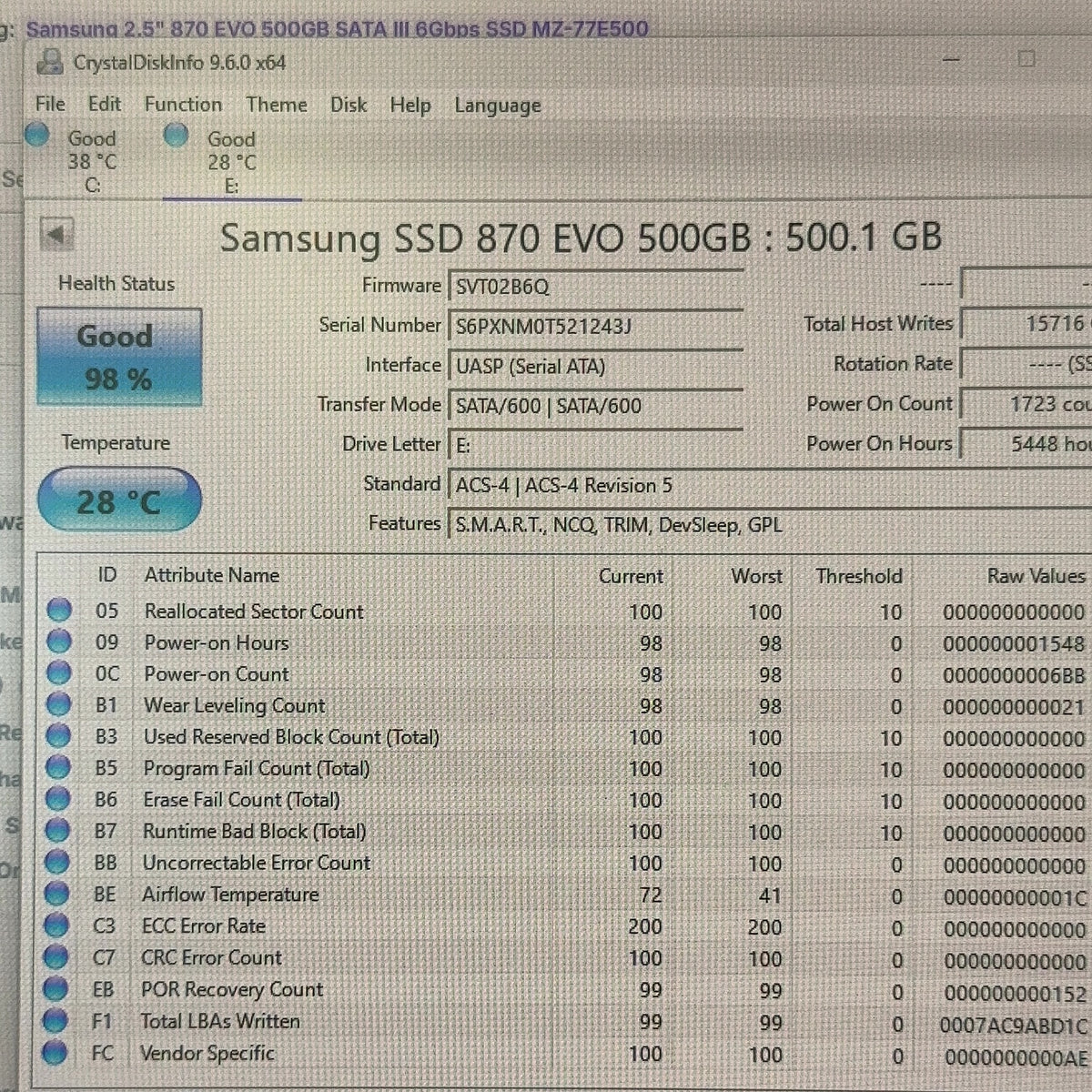Click the Firmware value field SVT02B6Q
1092x1092 pixels.
pyautogui.click(x=596, y=286)
